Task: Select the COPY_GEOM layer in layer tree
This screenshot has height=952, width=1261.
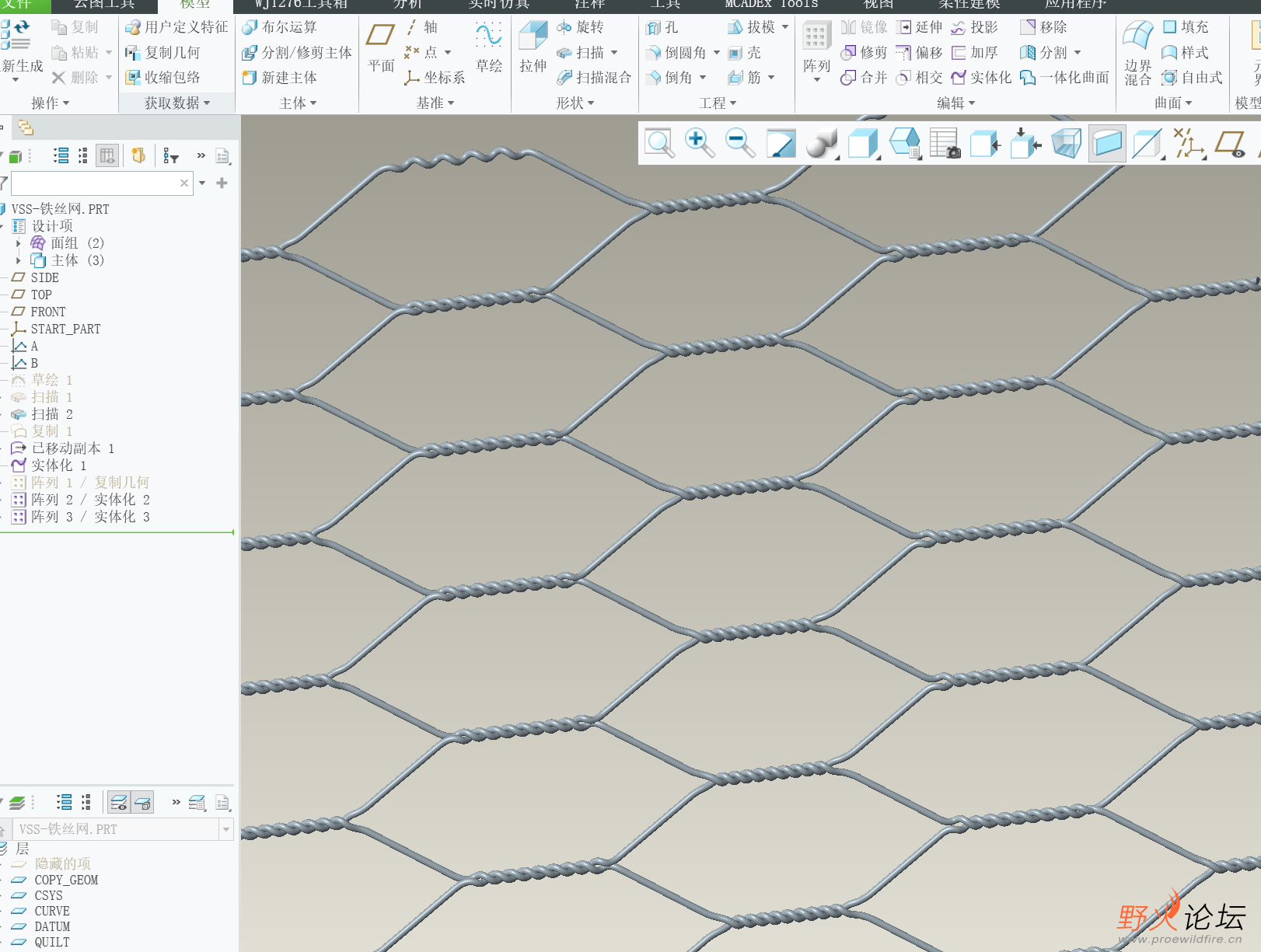Action: pos(65,880)
